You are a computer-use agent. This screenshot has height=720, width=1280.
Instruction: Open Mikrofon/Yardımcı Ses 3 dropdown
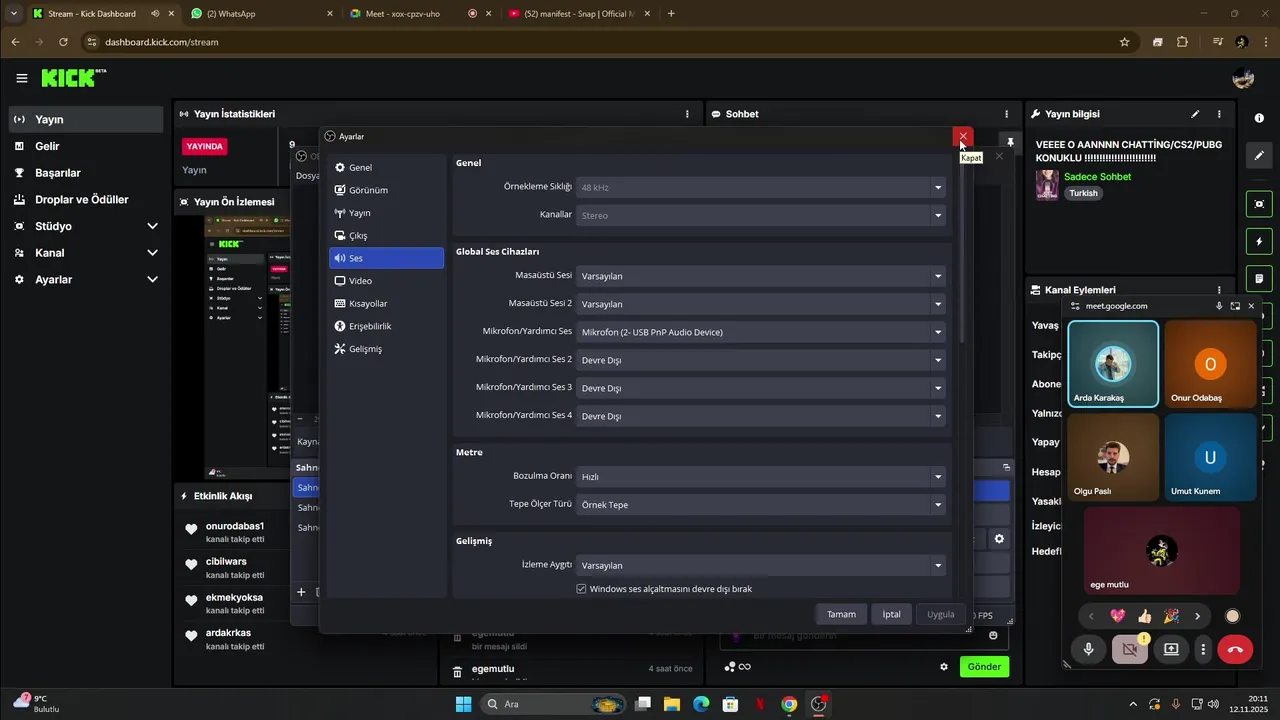tap(760, 388)
